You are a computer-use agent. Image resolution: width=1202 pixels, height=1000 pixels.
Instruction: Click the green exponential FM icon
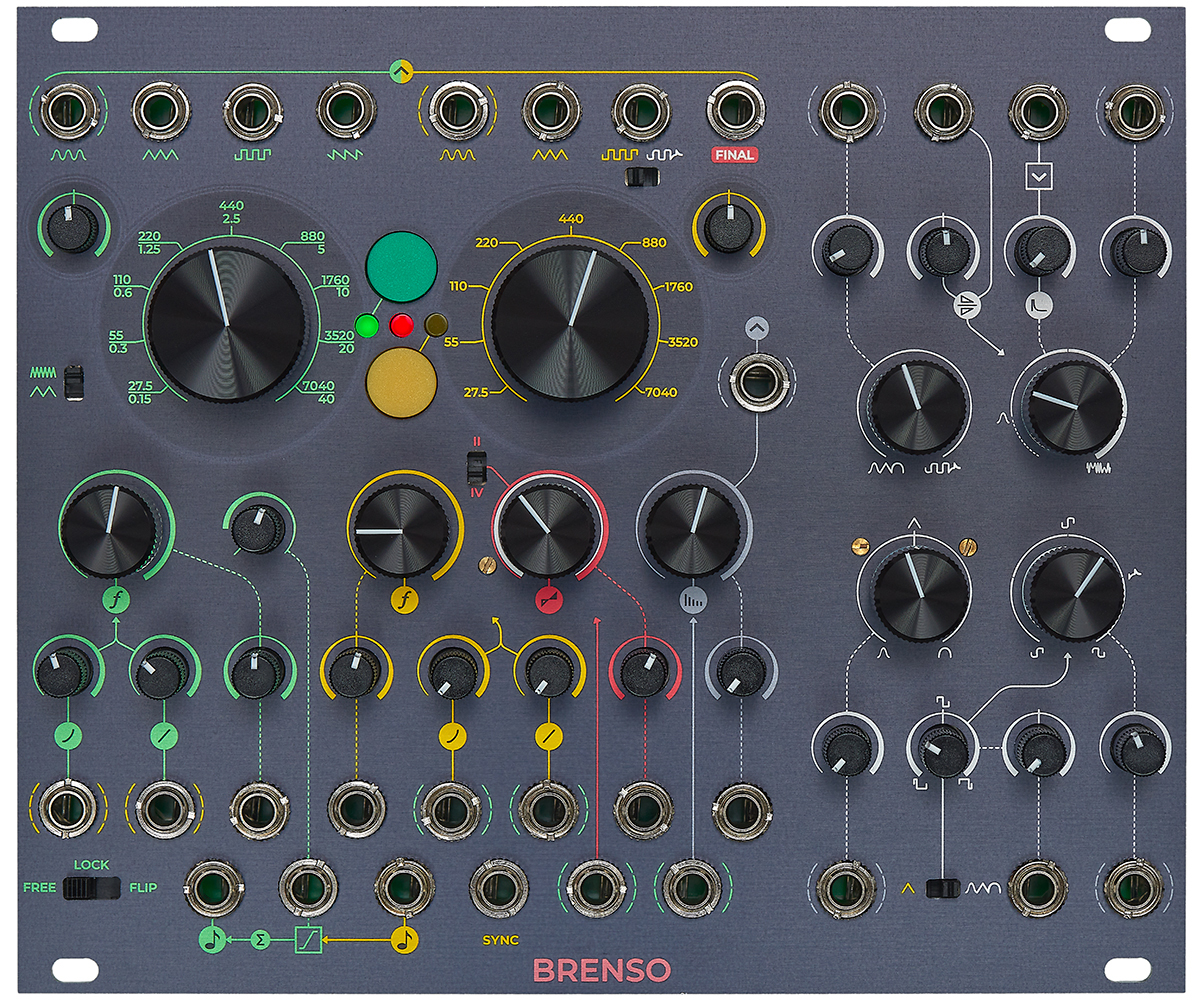[x=69, y=737]
